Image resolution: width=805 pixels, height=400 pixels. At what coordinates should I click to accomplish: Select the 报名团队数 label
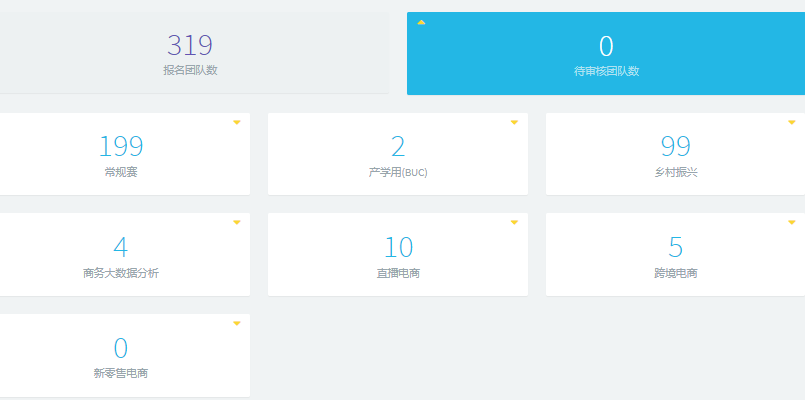pos(190,70)
